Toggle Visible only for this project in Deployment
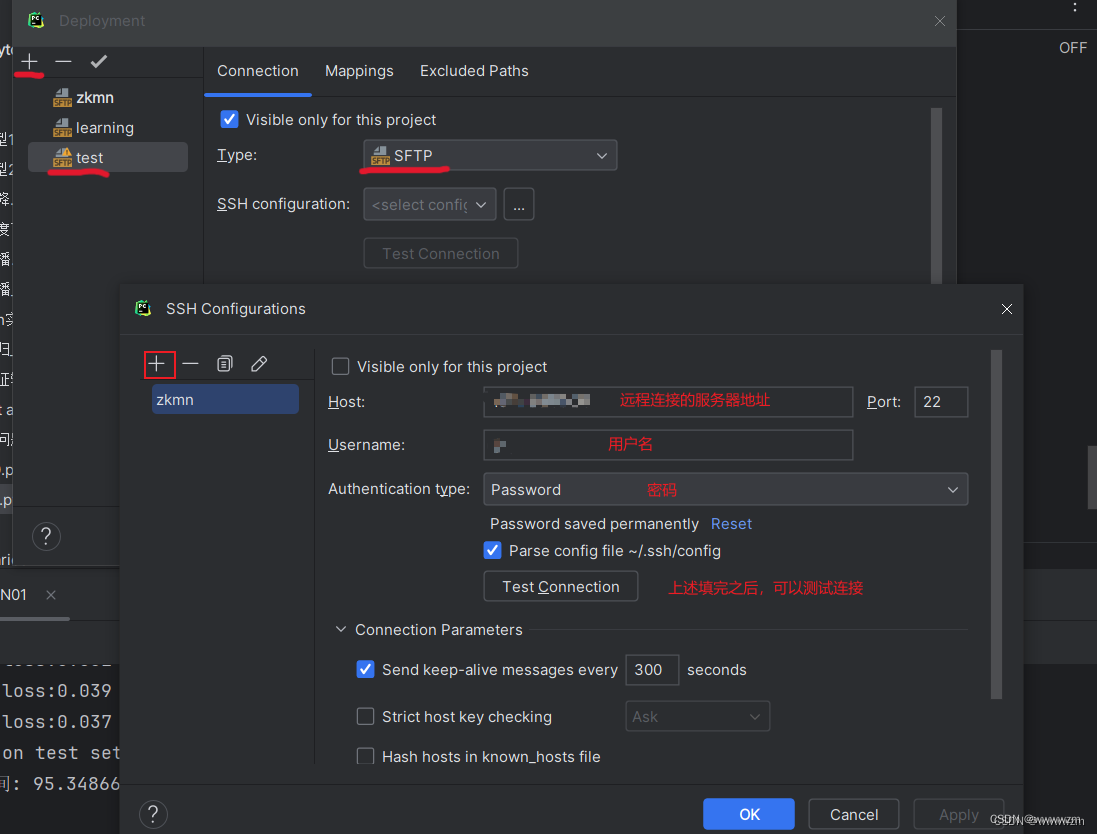The height and width of the screenshot is (834, 1097). click(229, 120)
